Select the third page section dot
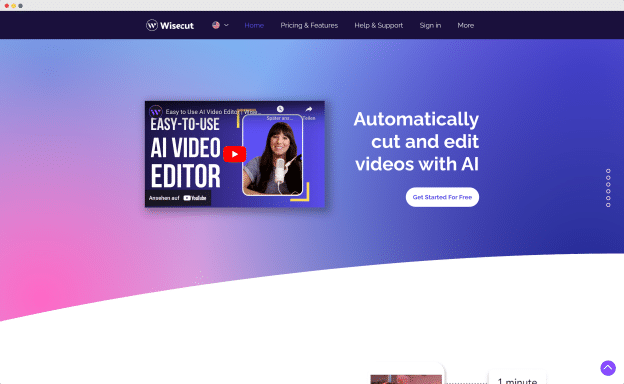Screen dimensions: 624x384 point(608,184)
